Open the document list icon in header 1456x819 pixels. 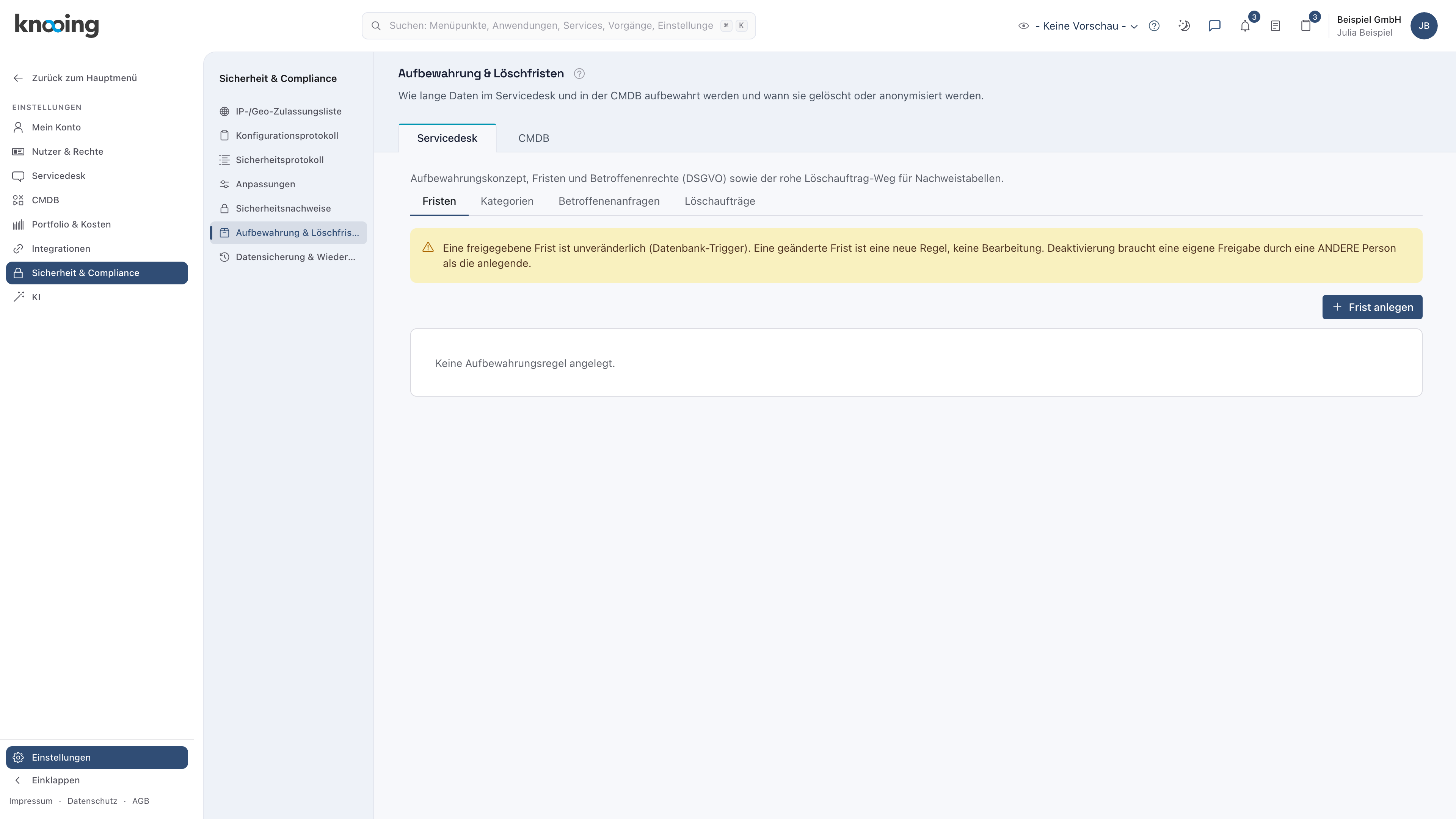pos(1275,25)
